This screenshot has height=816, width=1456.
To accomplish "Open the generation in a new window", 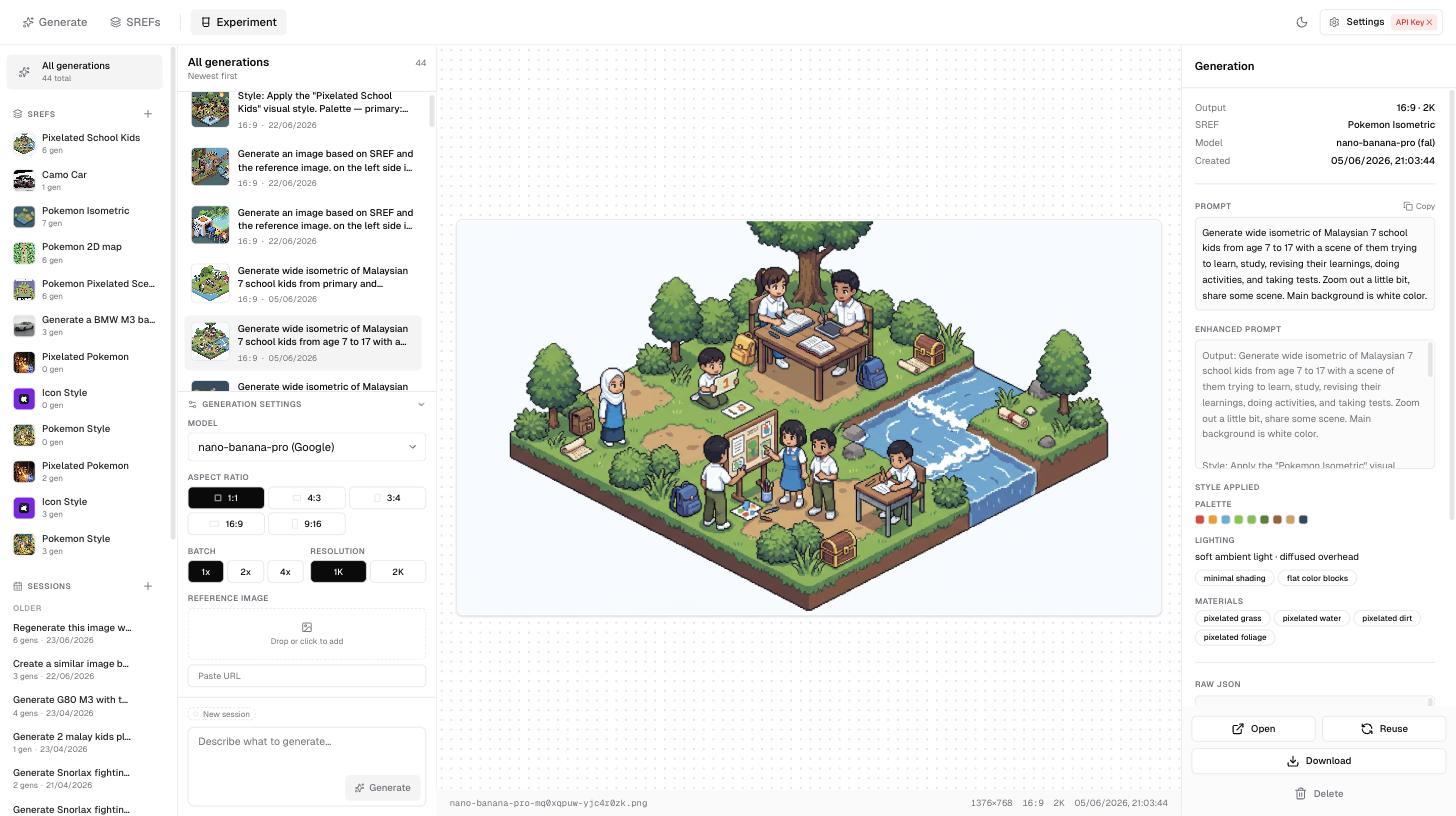I will click(x=1253, y=729).
